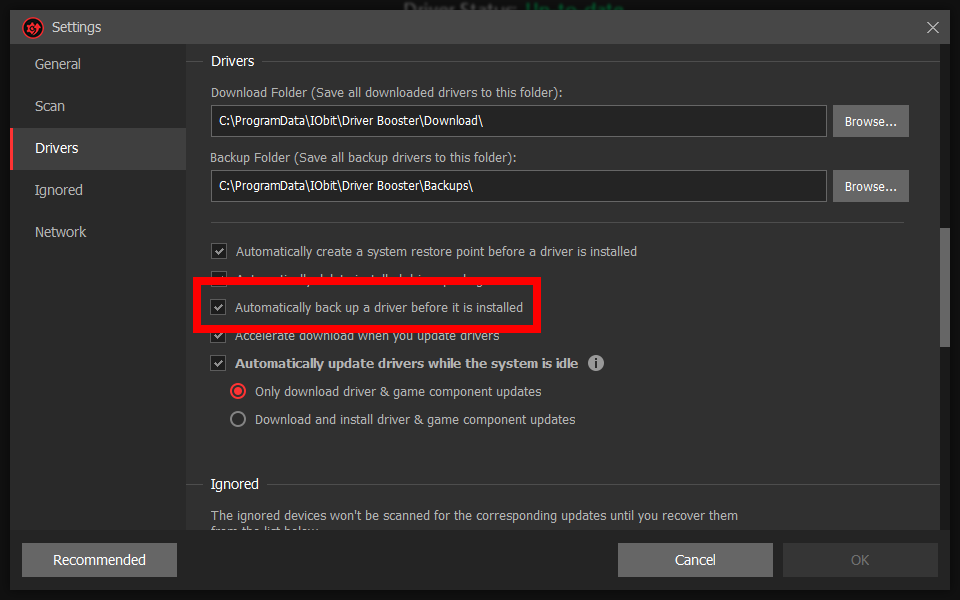Click the Backup Folder path field

518,186
